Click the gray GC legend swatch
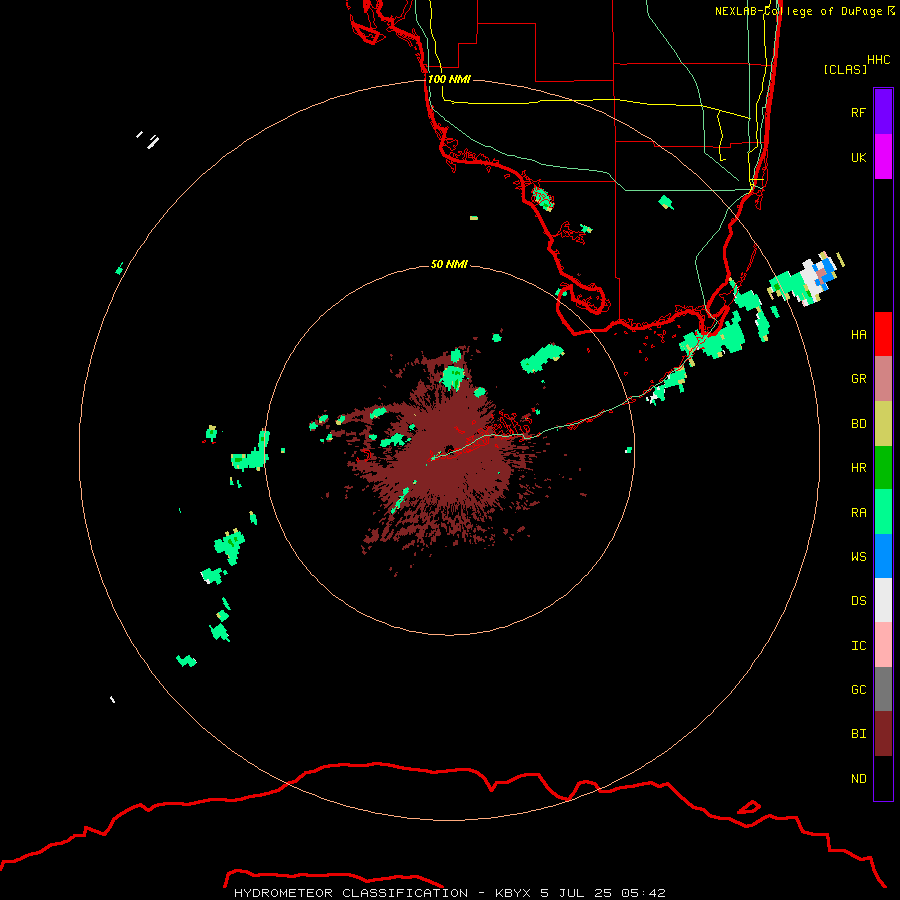 point(883,689)
